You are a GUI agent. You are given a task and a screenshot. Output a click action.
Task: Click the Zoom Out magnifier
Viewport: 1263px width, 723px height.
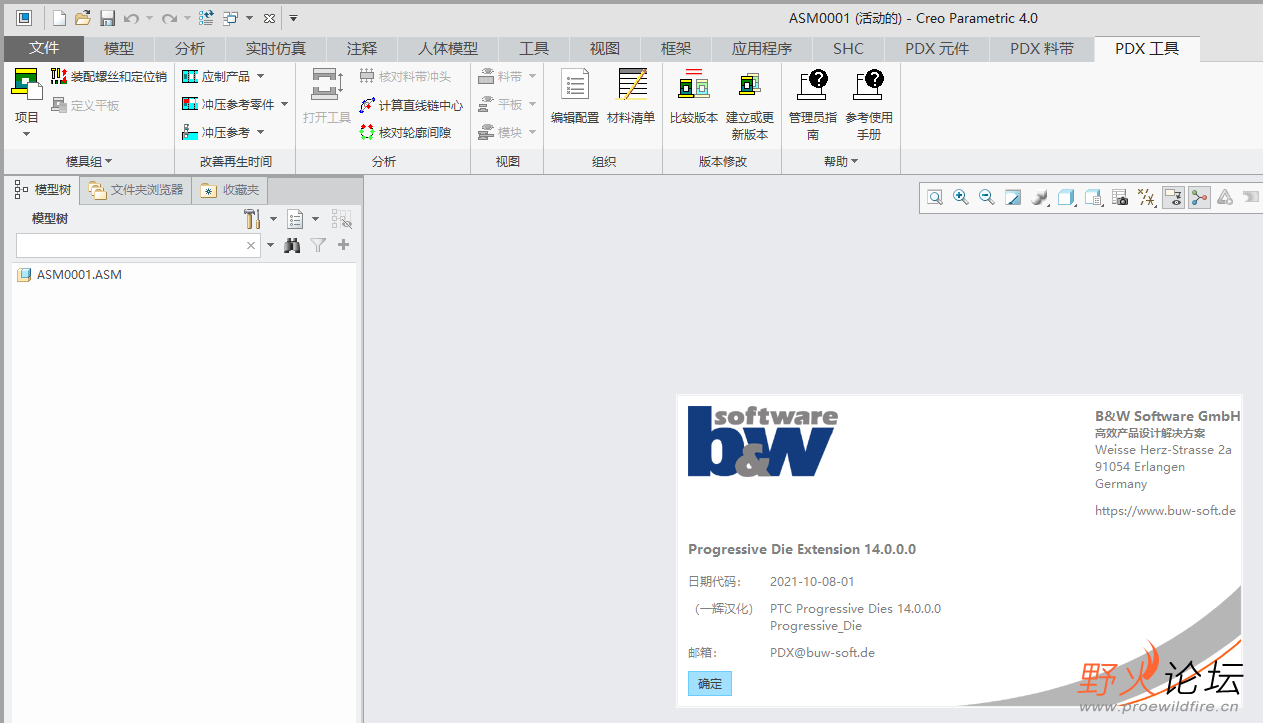pyautogui.click(x=986, y=198)
